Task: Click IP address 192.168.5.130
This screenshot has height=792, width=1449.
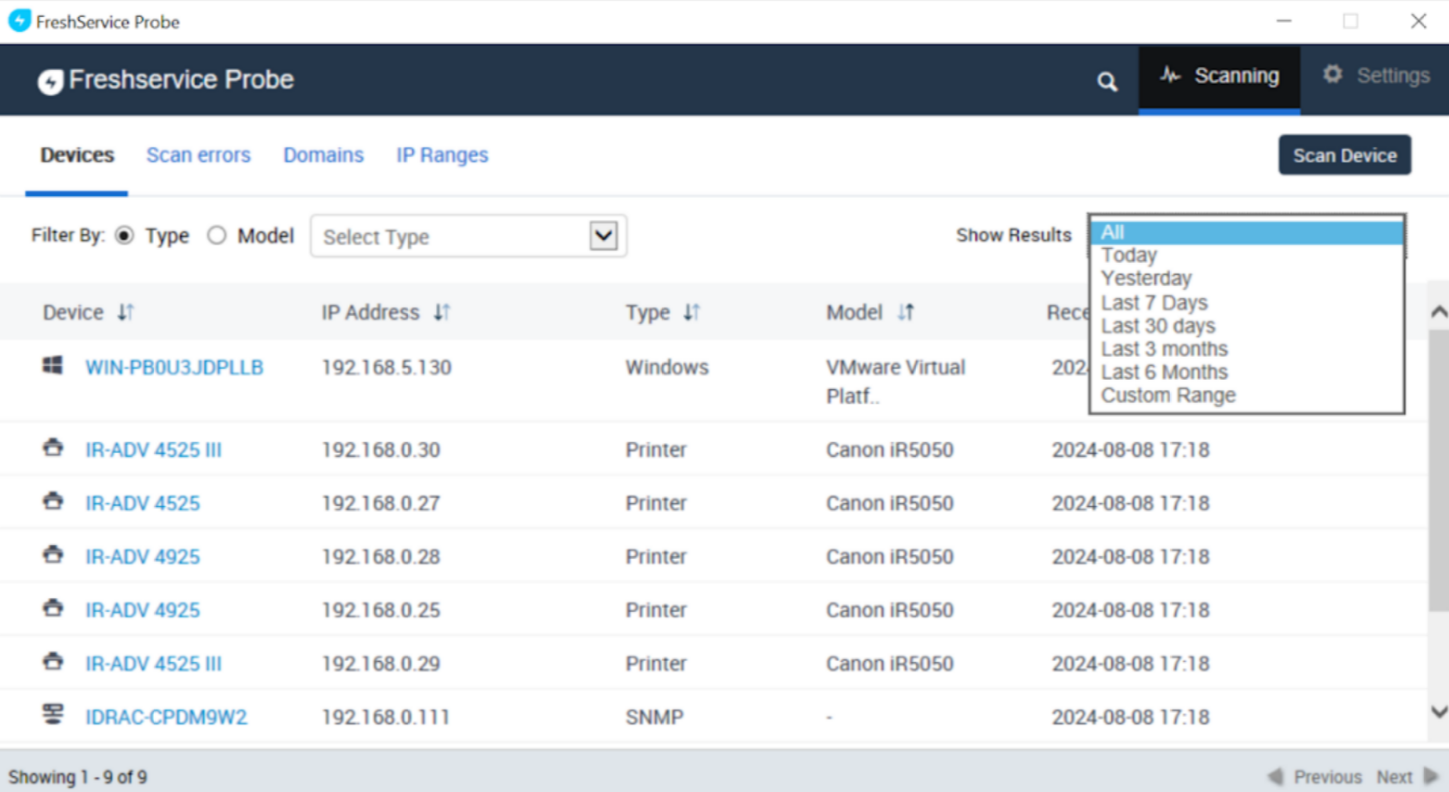Action: pyautogui.click(x=386, y=368)
